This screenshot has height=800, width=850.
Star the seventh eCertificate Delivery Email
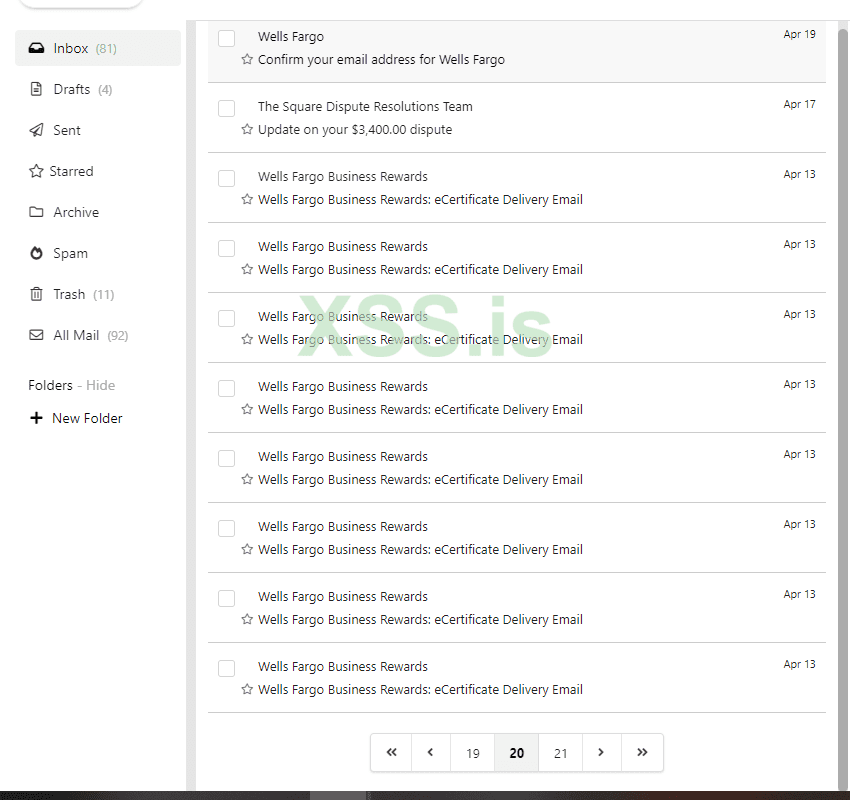(x=247, y=618)
